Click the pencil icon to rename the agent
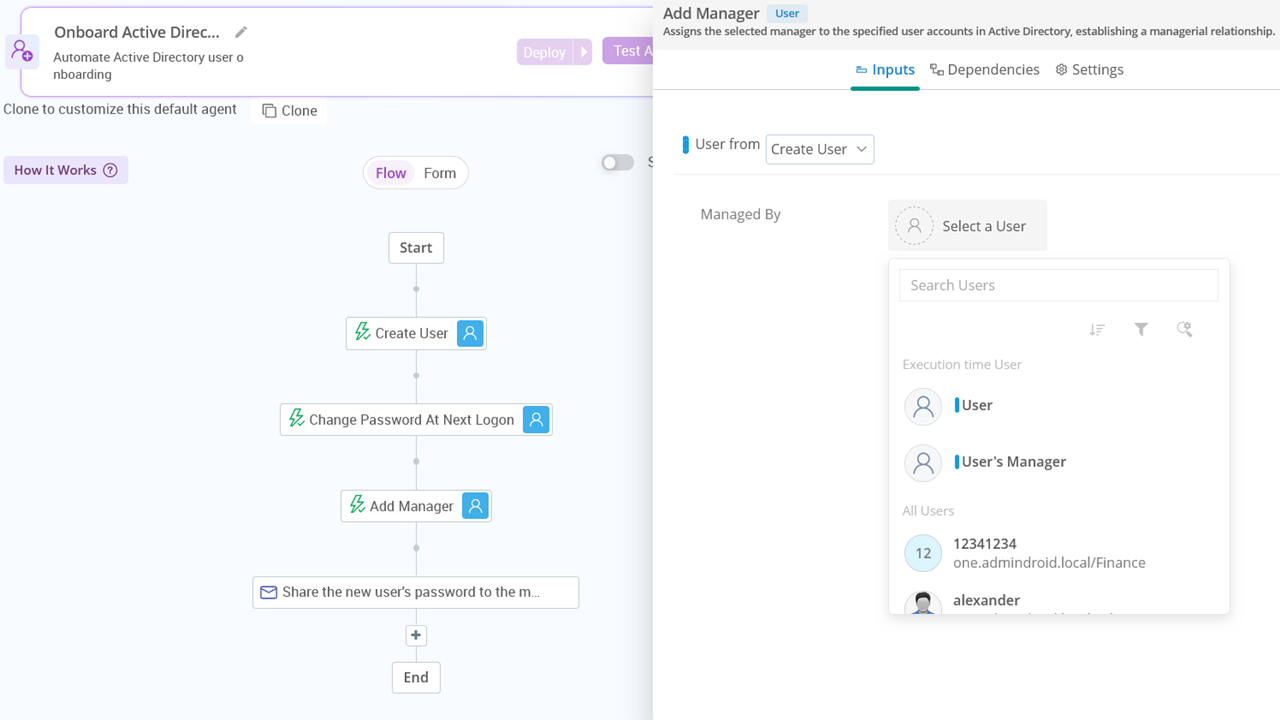Screen dimensions: 1280x720 (240, 32)
